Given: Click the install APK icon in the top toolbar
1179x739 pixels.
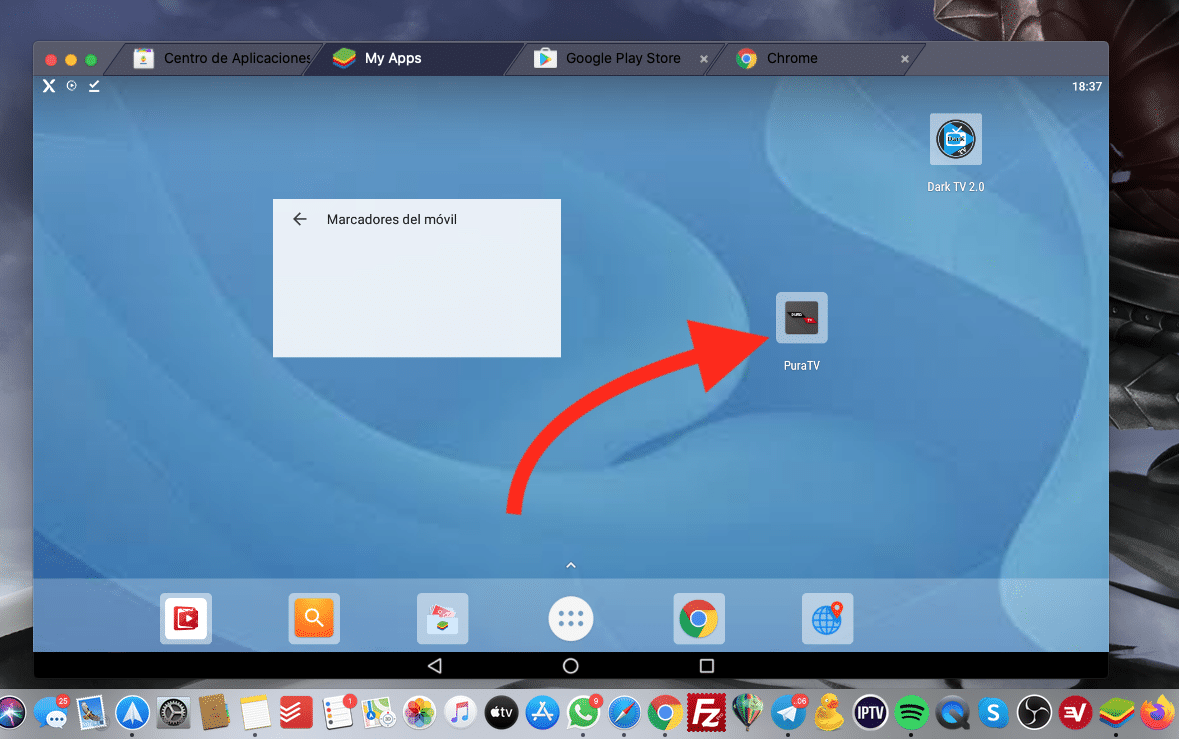Looking at the screenshot, I should pos(93,86).
